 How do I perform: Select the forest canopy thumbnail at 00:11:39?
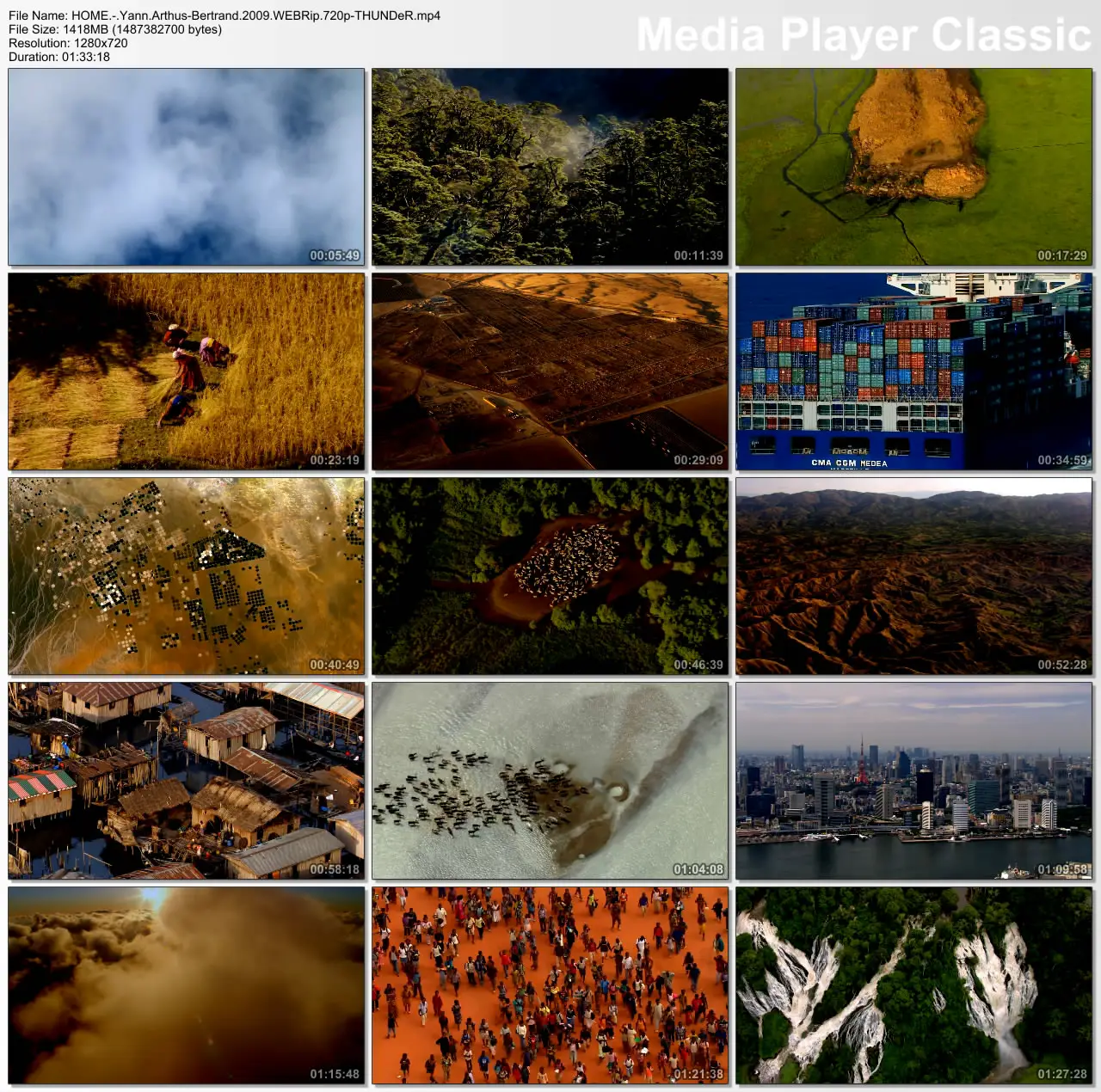tap(550, 167)
